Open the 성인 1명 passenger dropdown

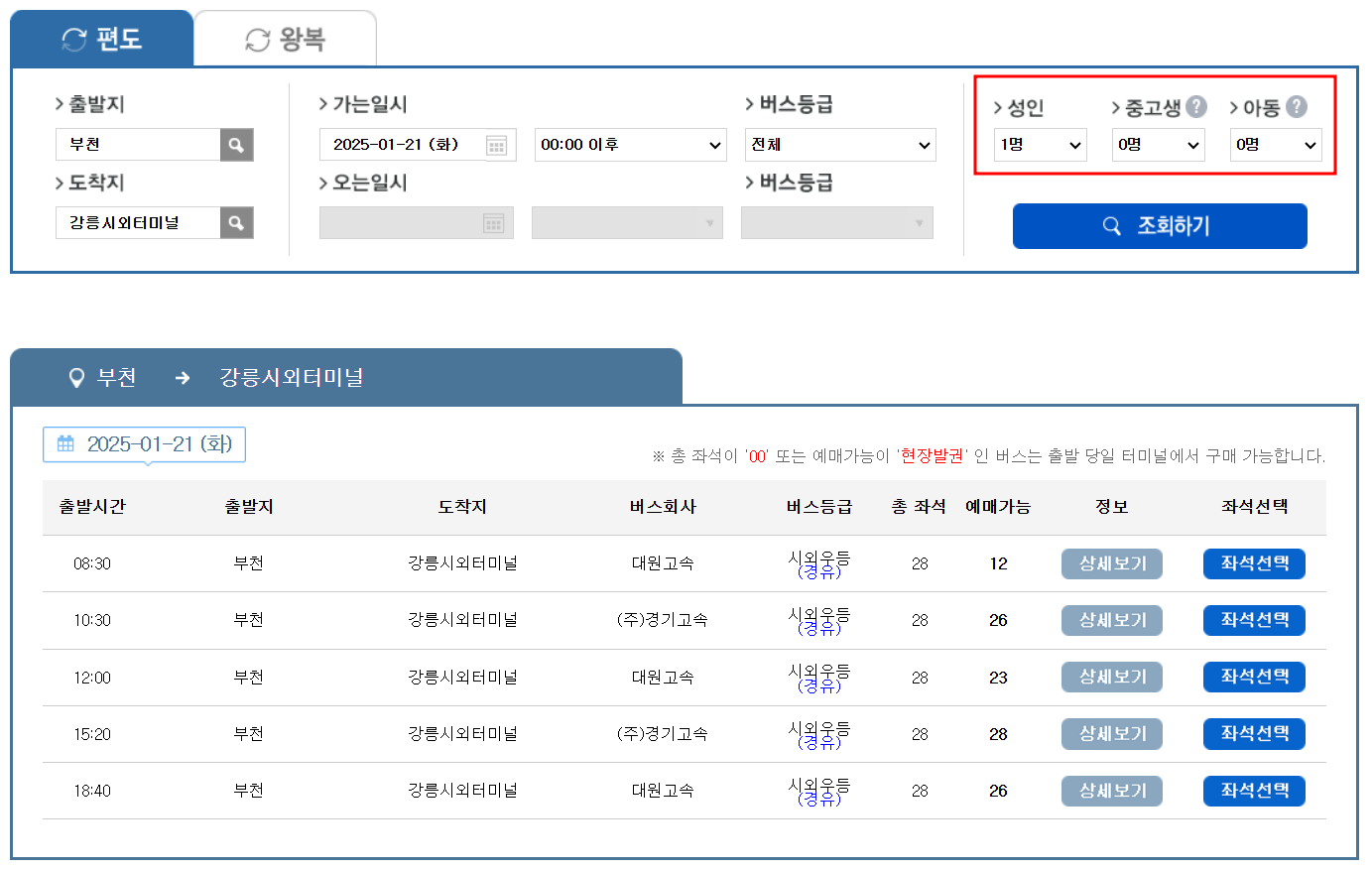[x=1040, y=145]
